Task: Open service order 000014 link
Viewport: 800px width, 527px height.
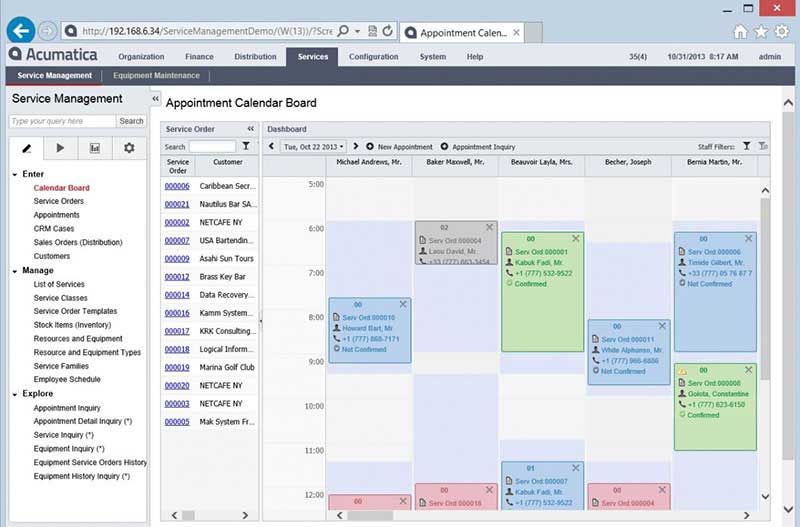Action: pyautogui.click(x=177, y=295)
